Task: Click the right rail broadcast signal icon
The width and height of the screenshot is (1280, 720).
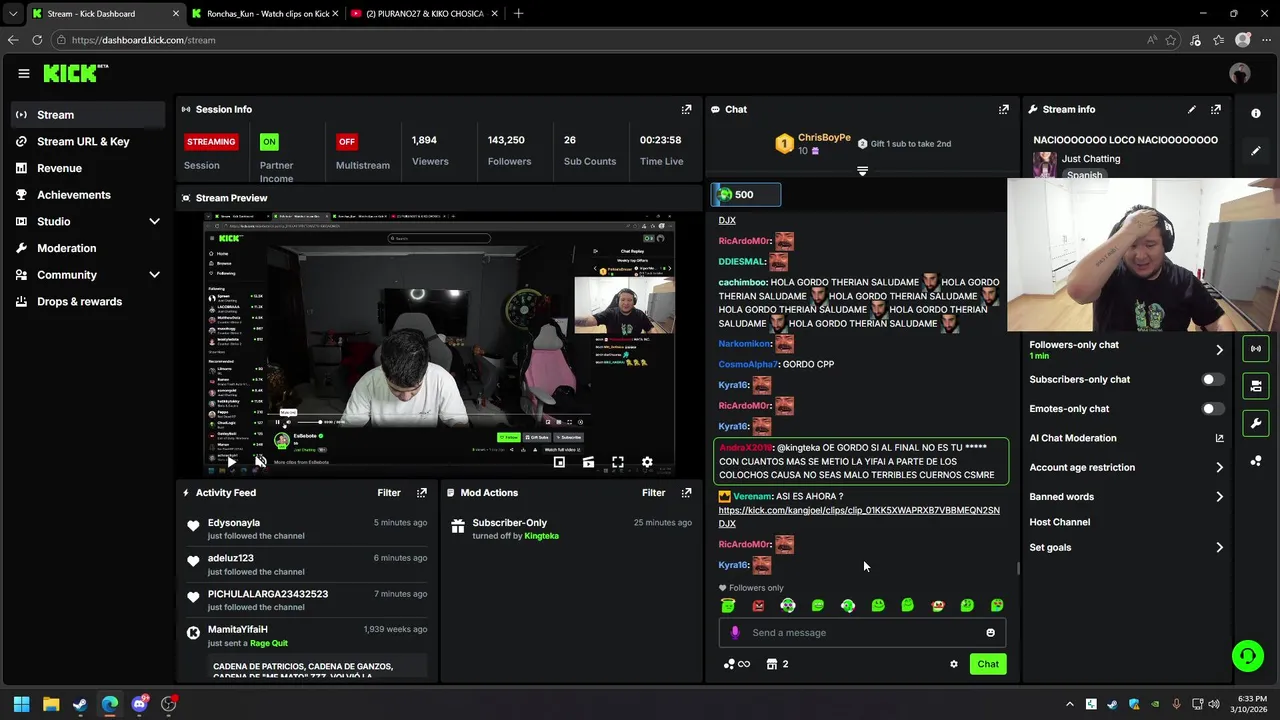Action: click(1256, 348)
